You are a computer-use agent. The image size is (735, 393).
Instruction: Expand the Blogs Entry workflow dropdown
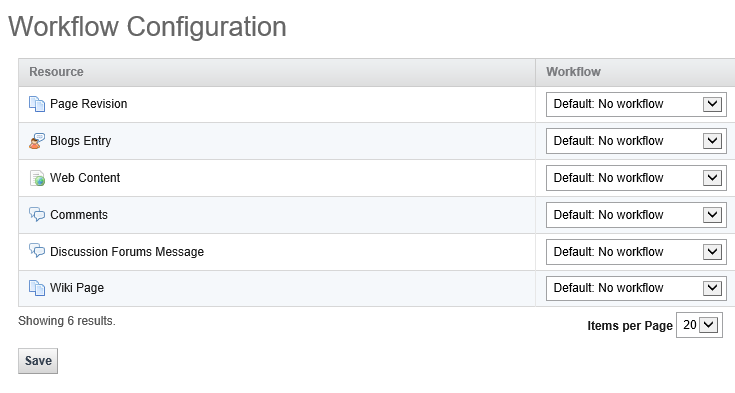(636, 141)
